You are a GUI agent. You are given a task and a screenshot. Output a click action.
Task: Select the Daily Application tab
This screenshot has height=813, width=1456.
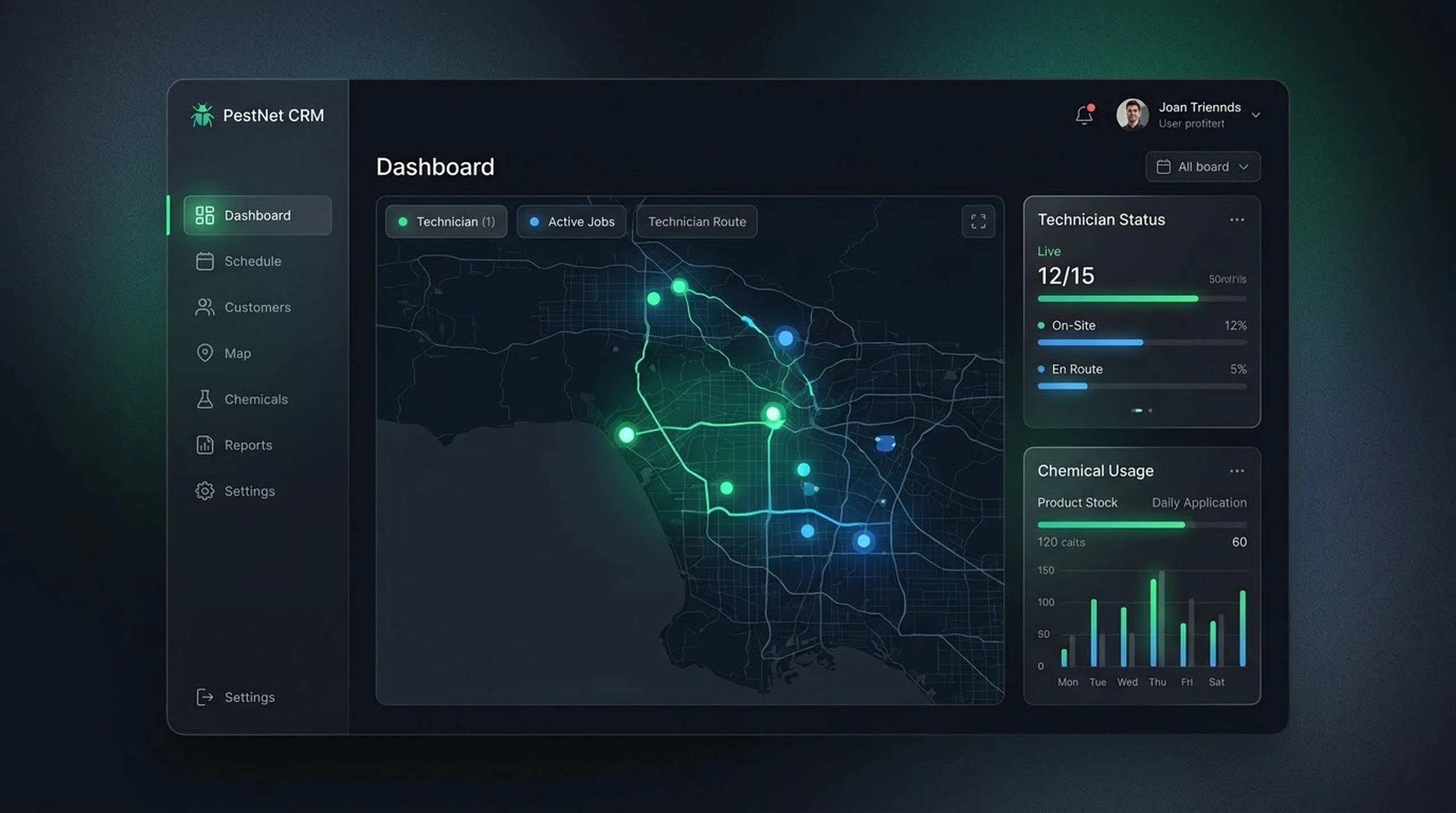[x=1199, y=502]
